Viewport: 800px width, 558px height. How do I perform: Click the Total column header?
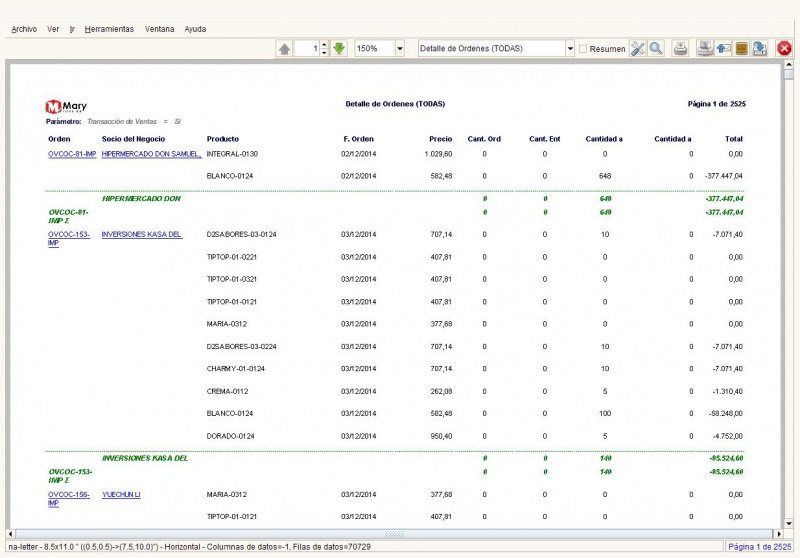click(734, 139)
